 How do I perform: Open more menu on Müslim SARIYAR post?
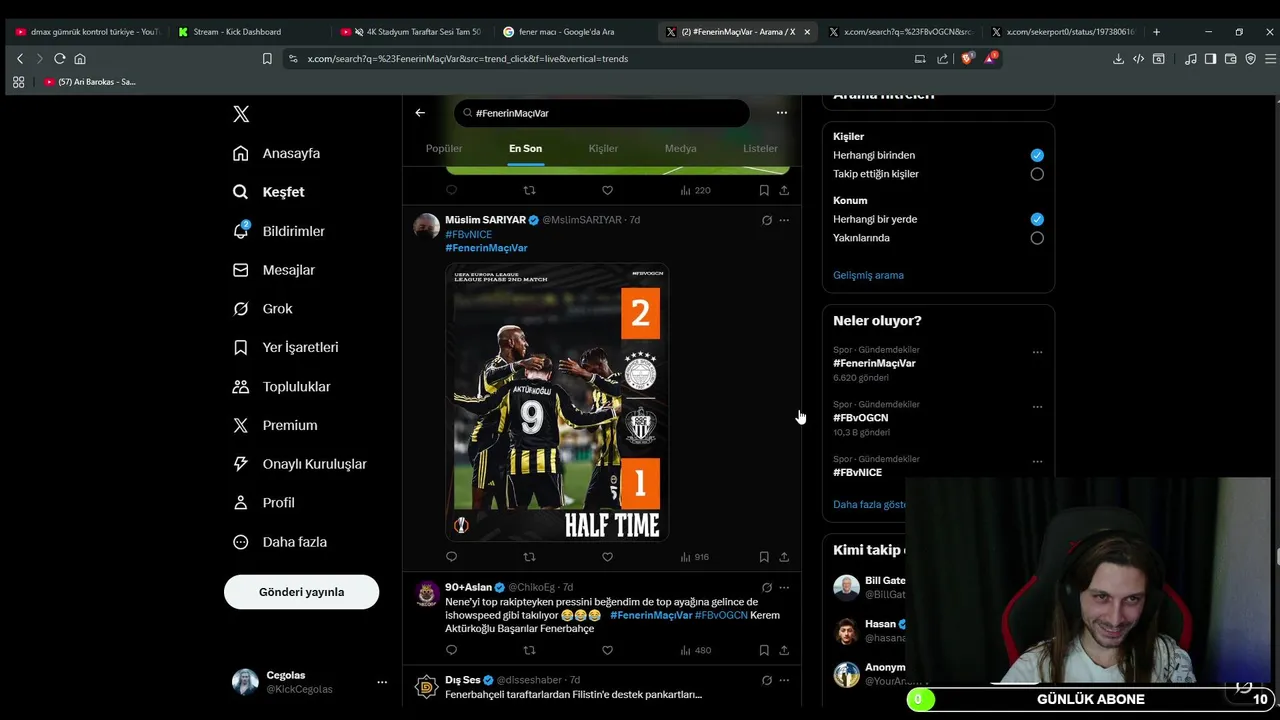(784, 220)
